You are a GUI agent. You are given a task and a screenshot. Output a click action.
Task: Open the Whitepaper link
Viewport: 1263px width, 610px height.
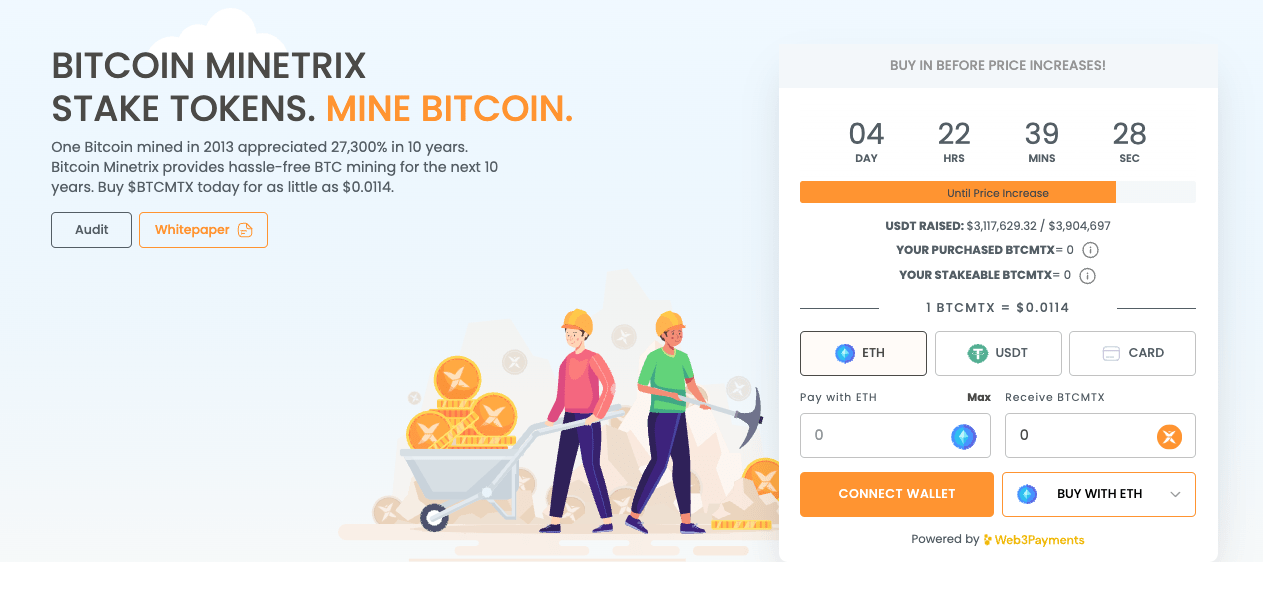[x=203, y=230]
